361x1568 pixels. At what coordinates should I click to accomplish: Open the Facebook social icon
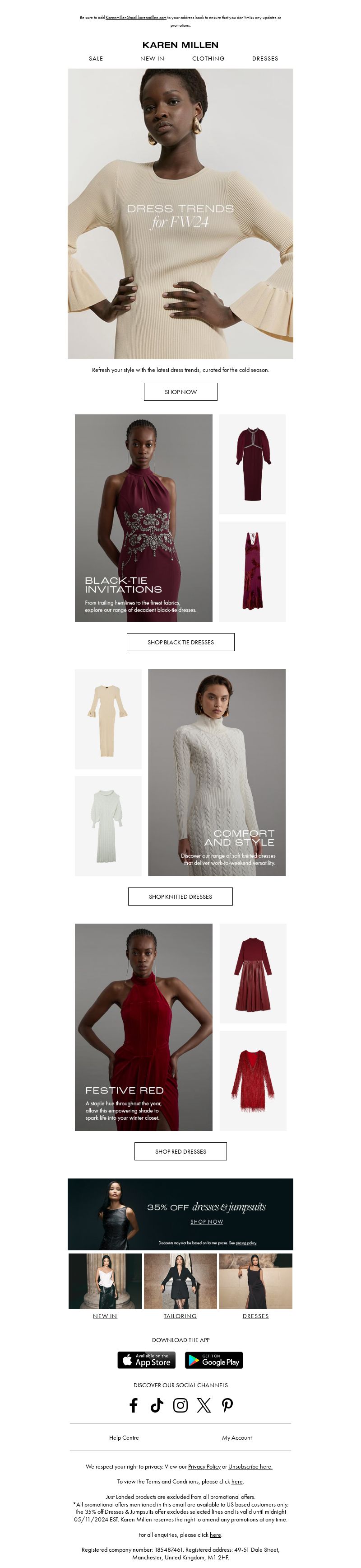tap(134, 1404)
